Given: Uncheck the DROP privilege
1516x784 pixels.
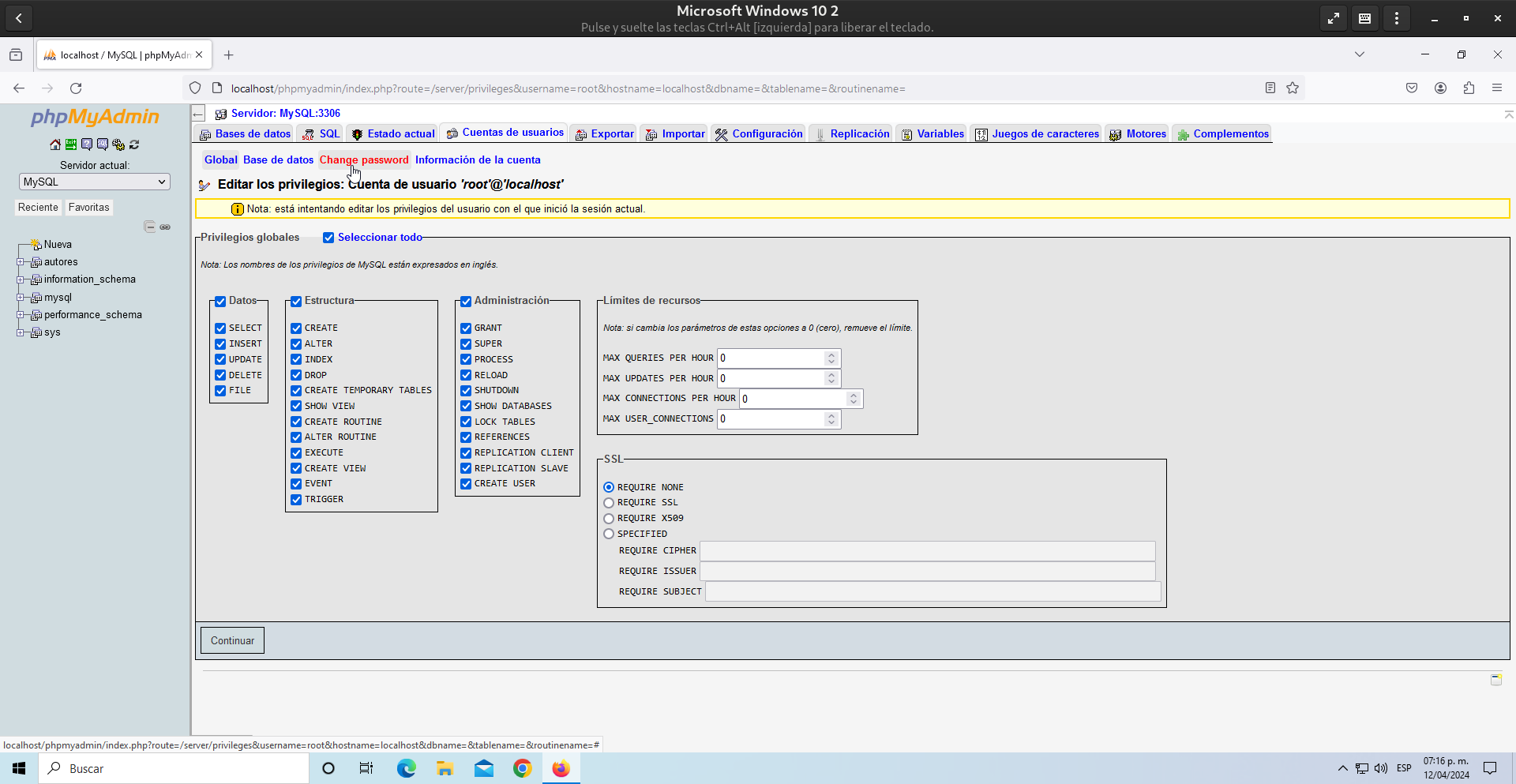Looking at the screenshot, I should tap(296, 375).
